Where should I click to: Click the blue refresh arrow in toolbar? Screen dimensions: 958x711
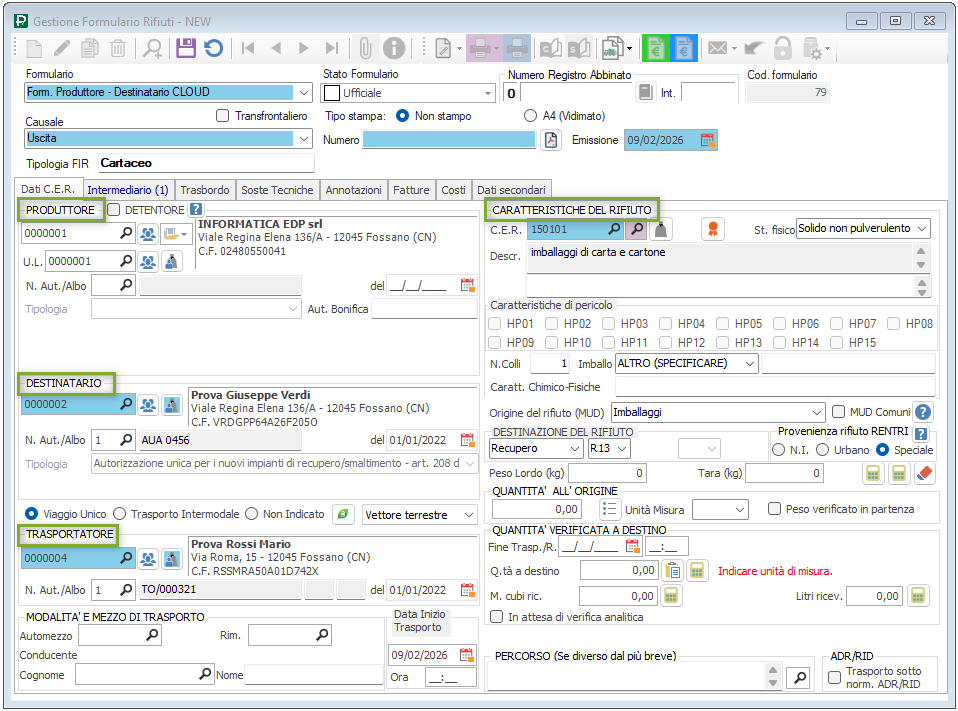click(x=213, y=47)
